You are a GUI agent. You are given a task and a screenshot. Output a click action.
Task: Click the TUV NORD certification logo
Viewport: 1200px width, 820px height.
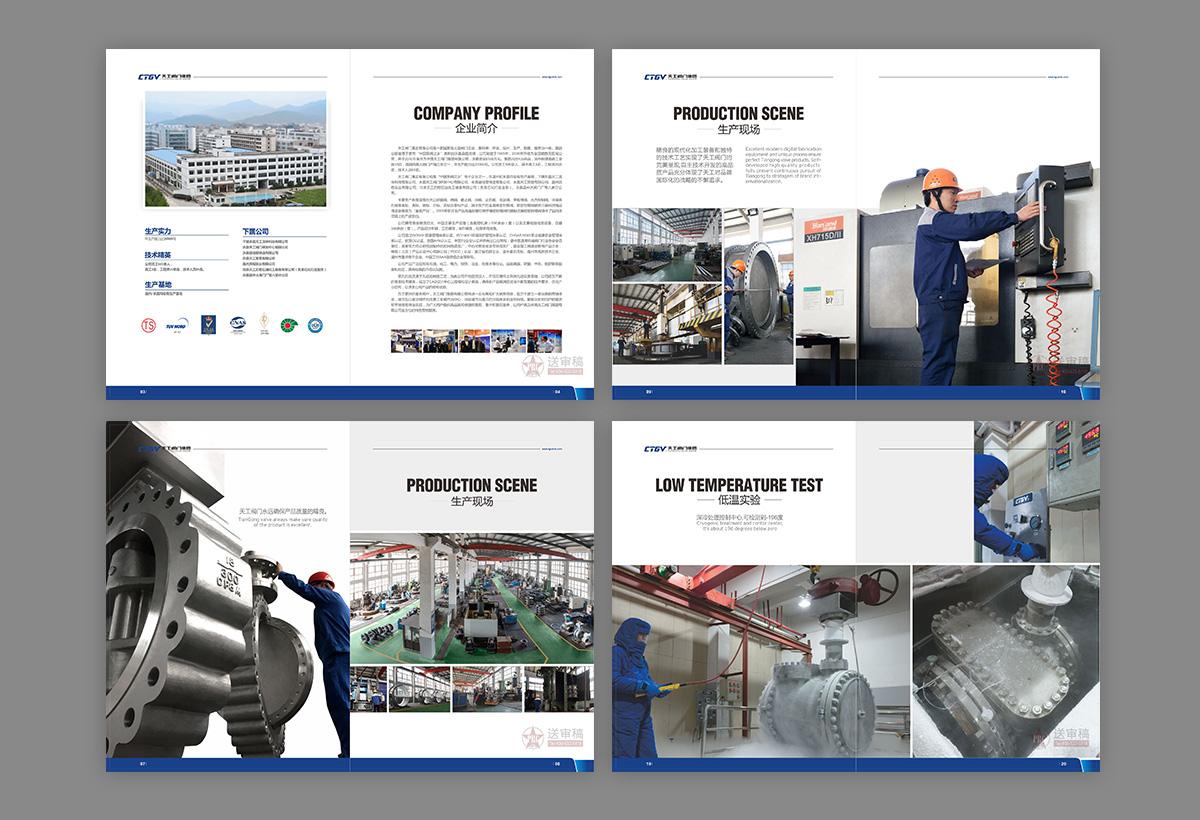pos(178,323)
